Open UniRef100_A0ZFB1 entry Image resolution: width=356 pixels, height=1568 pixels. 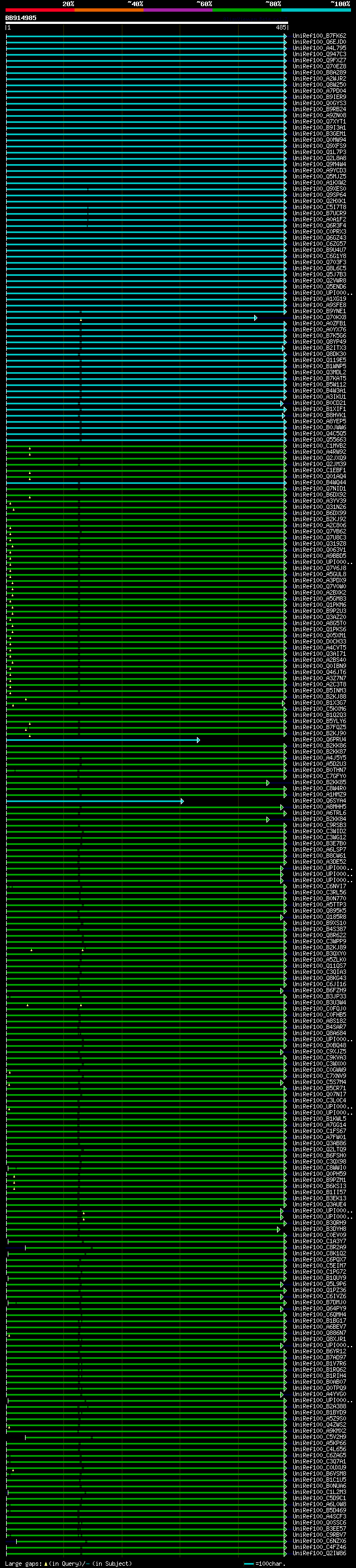319,324
